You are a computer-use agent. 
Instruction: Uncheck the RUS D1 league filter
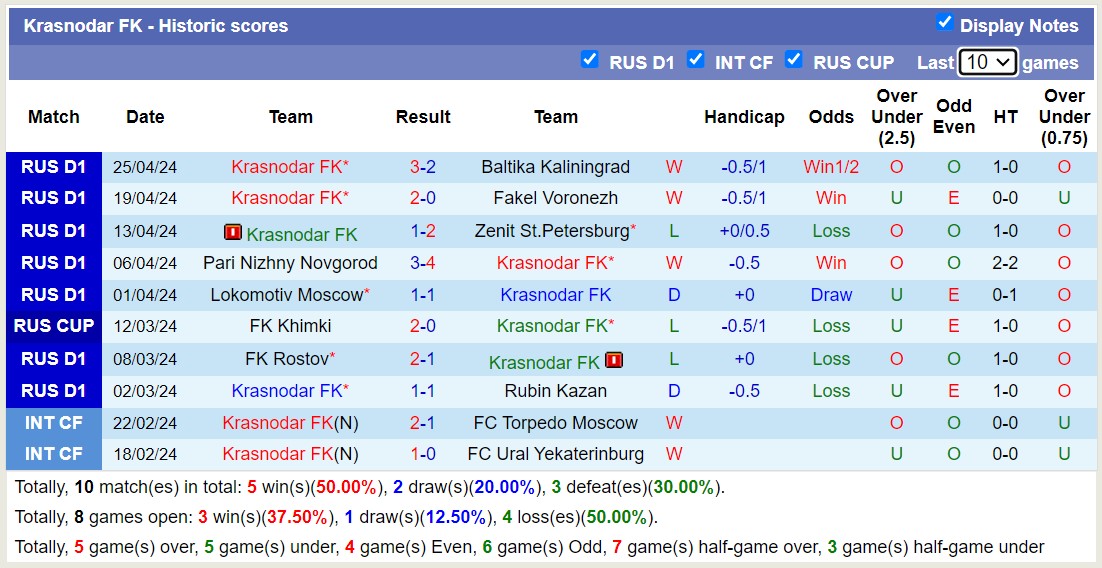[x=590, y=60]
